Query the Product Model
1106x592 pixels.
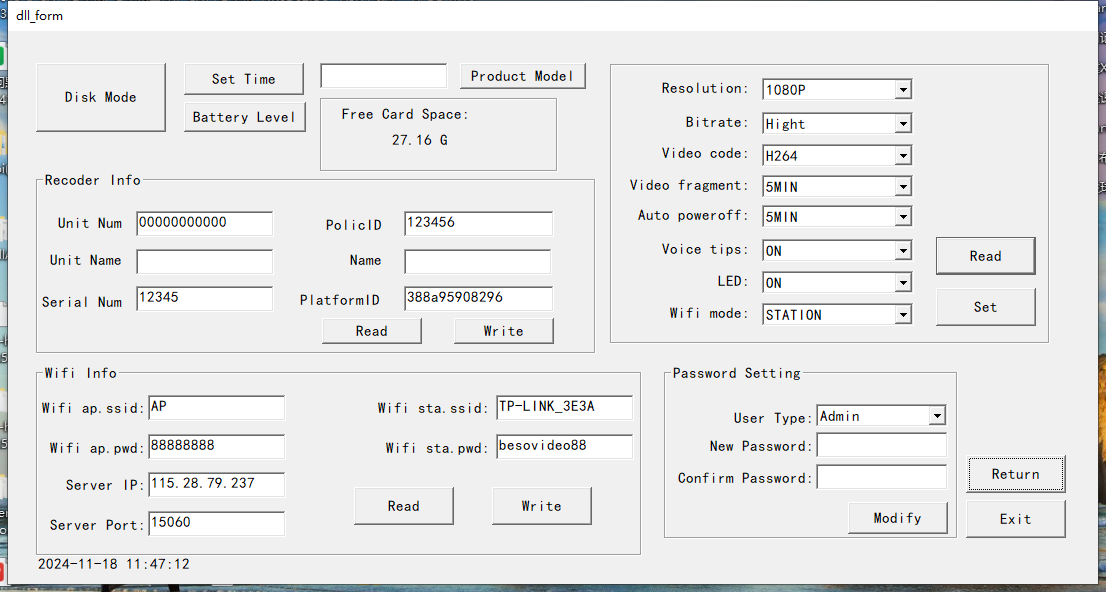[522, 75]
